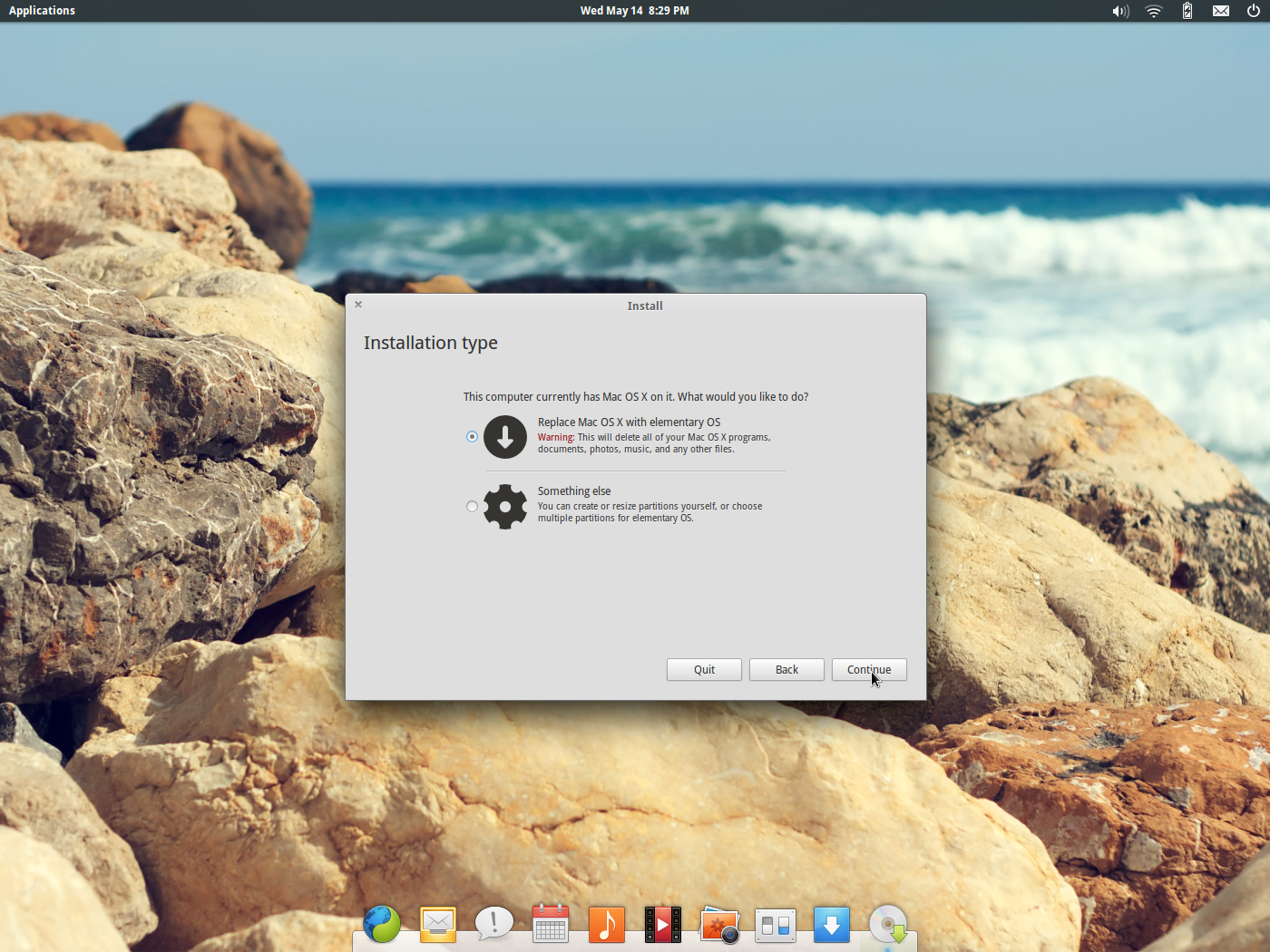
Task: Close the Install window
Action: (x=358, y=305)
